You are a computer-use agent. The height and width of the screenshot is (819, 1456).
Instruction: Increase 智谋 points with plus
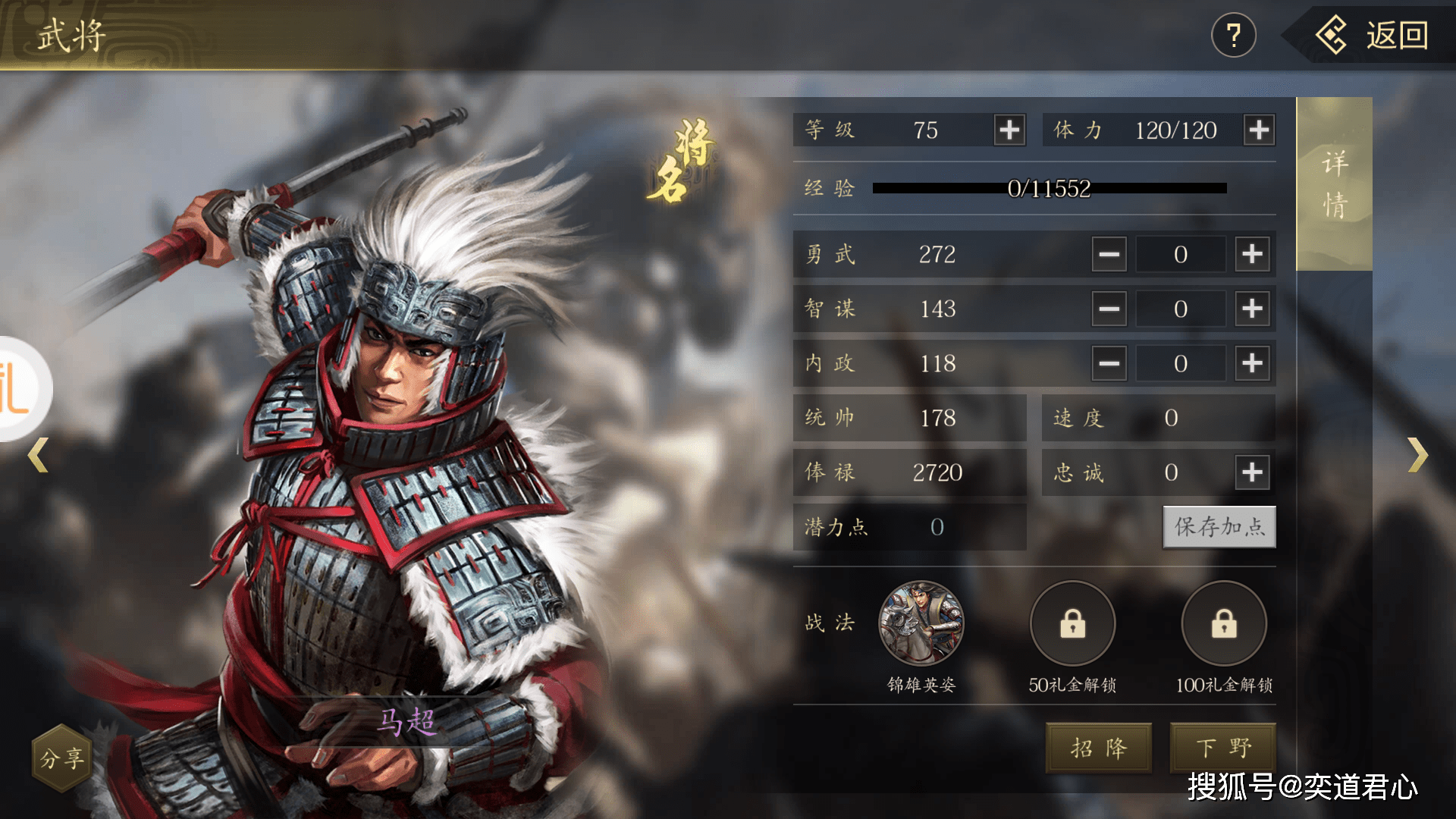1252,309
